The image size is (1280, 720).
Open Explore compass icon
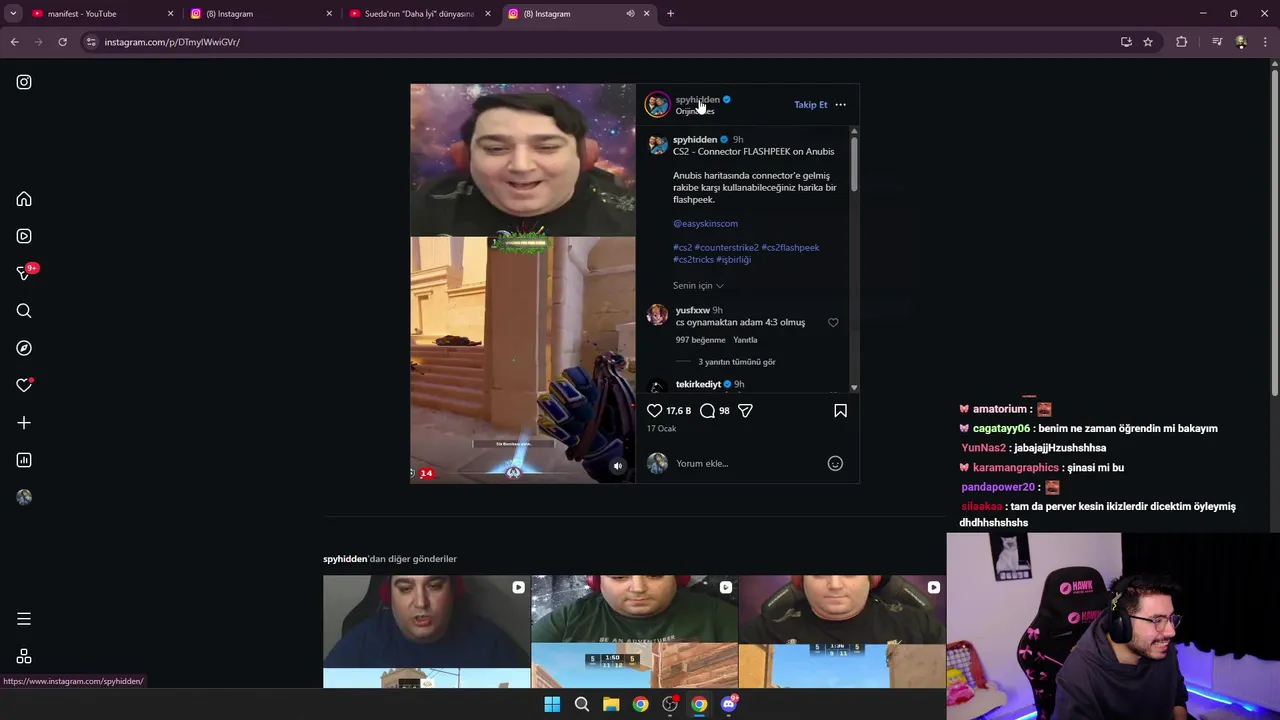click(x=24, y=348)
